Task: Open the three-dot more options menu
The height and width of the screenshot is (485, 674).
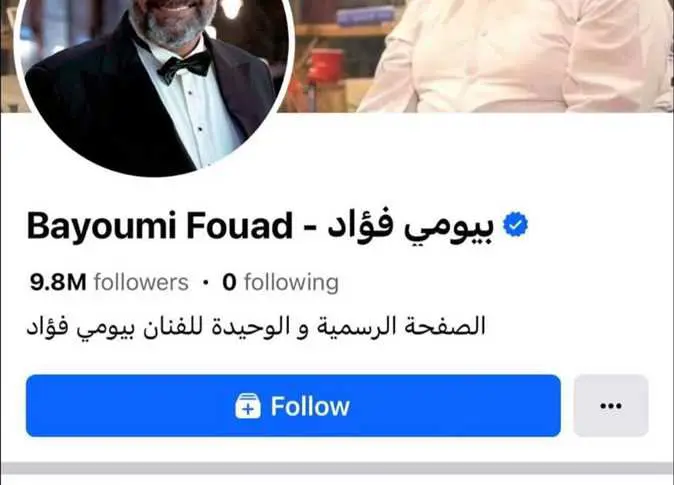Action: coord(611,405)
